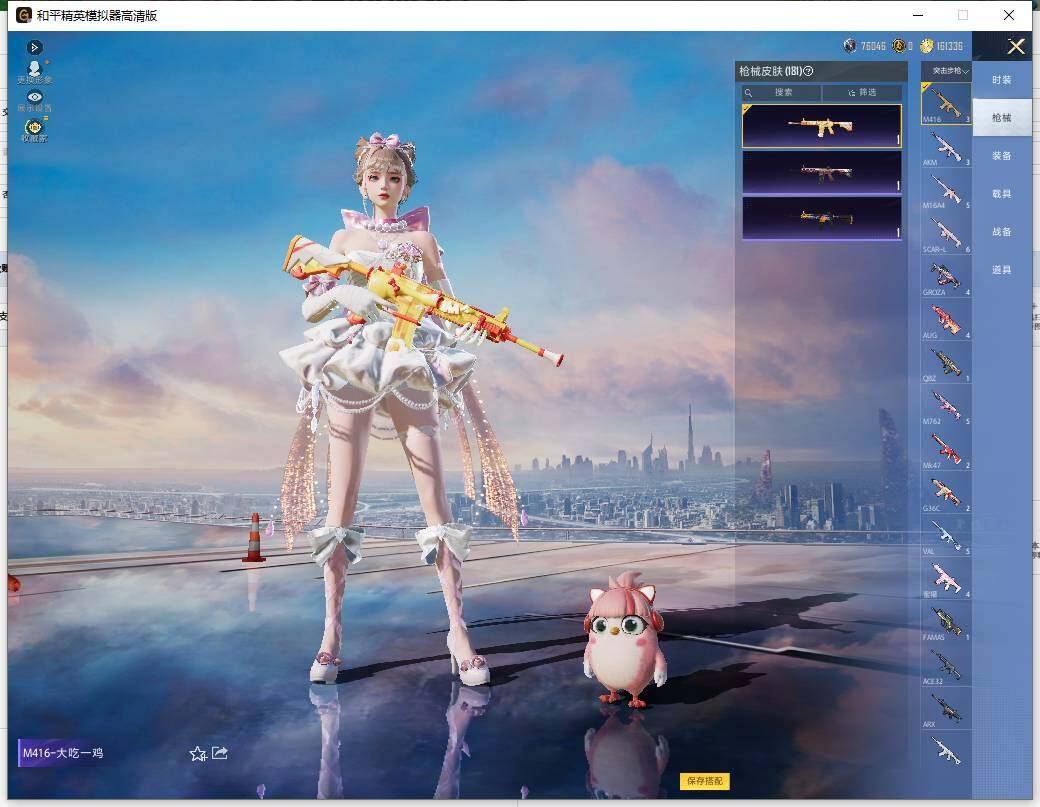
Task: Favorite the skin with the star icon
Action: [x=198, y=753]
